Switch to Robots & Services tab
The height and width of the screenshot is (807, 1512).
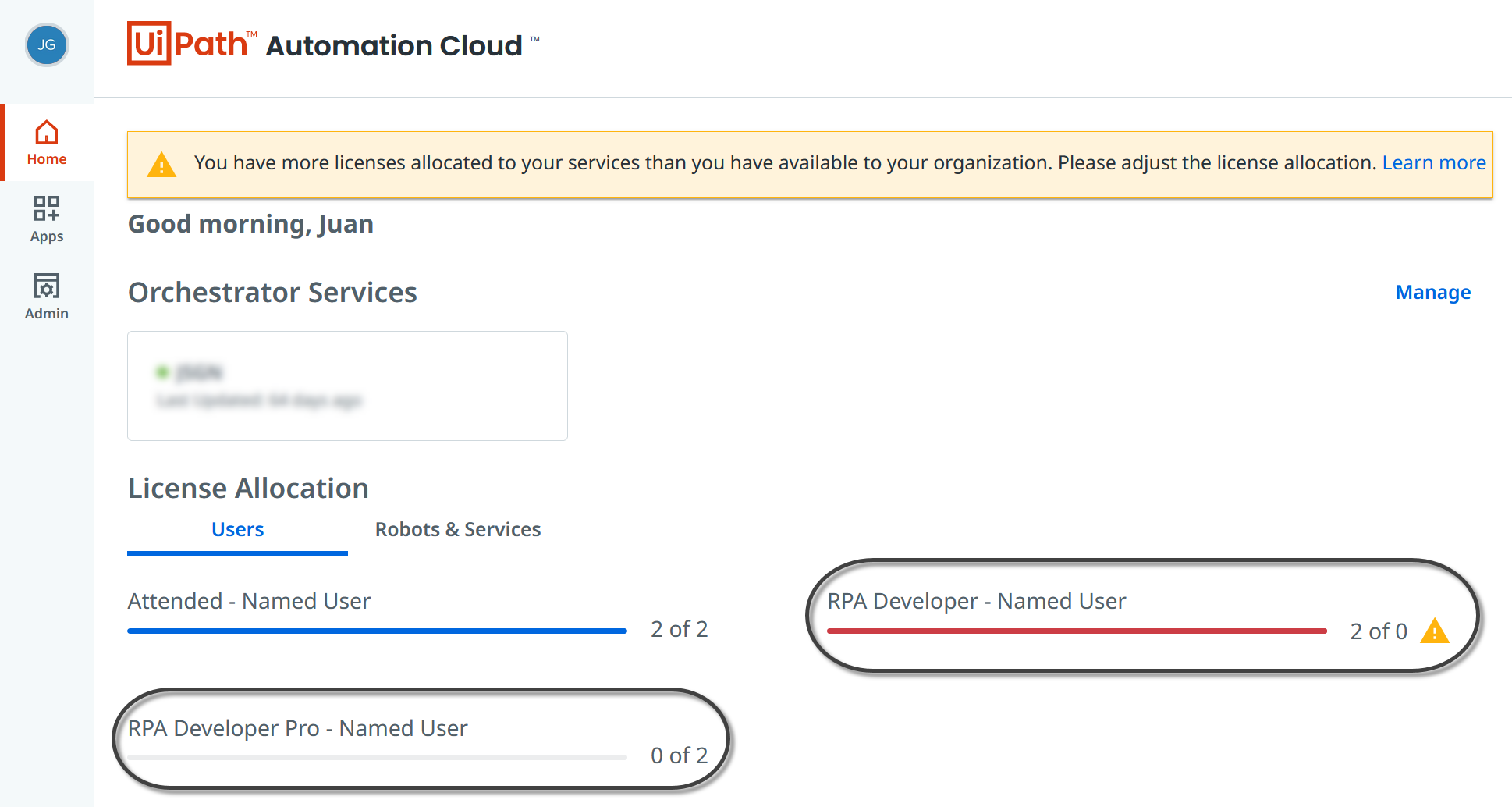[458, 529]
